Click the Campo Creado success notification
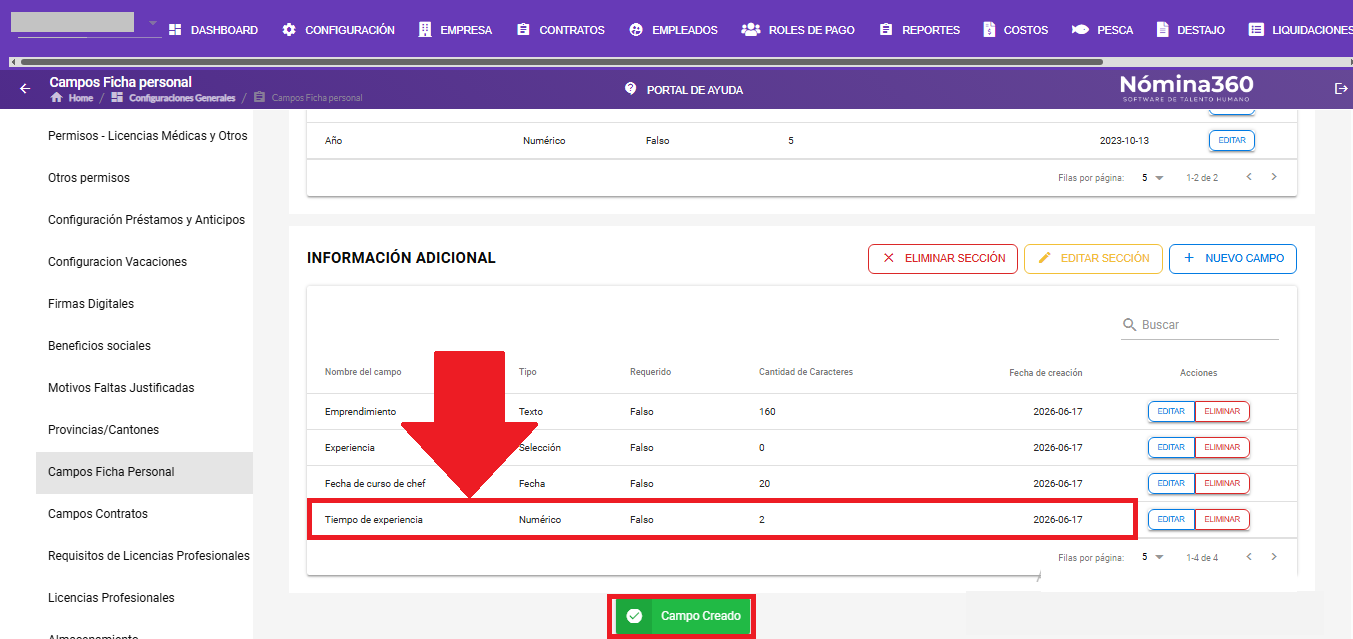Image resolution: width=1353 pixels, height=639 pixels. (682, 616)
